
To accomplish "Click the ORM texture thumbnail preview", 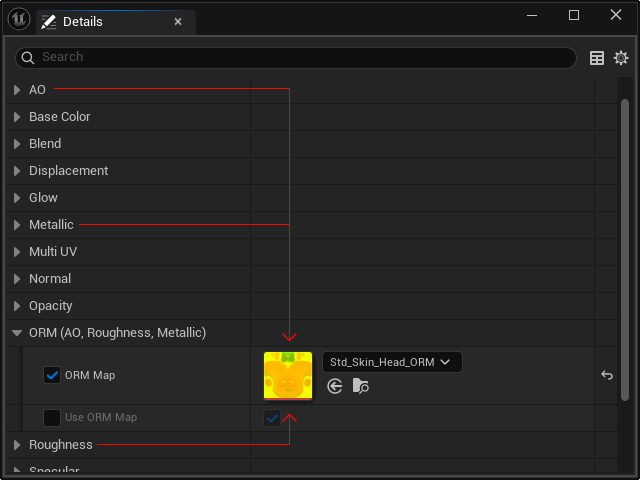I will pos(288,376).
